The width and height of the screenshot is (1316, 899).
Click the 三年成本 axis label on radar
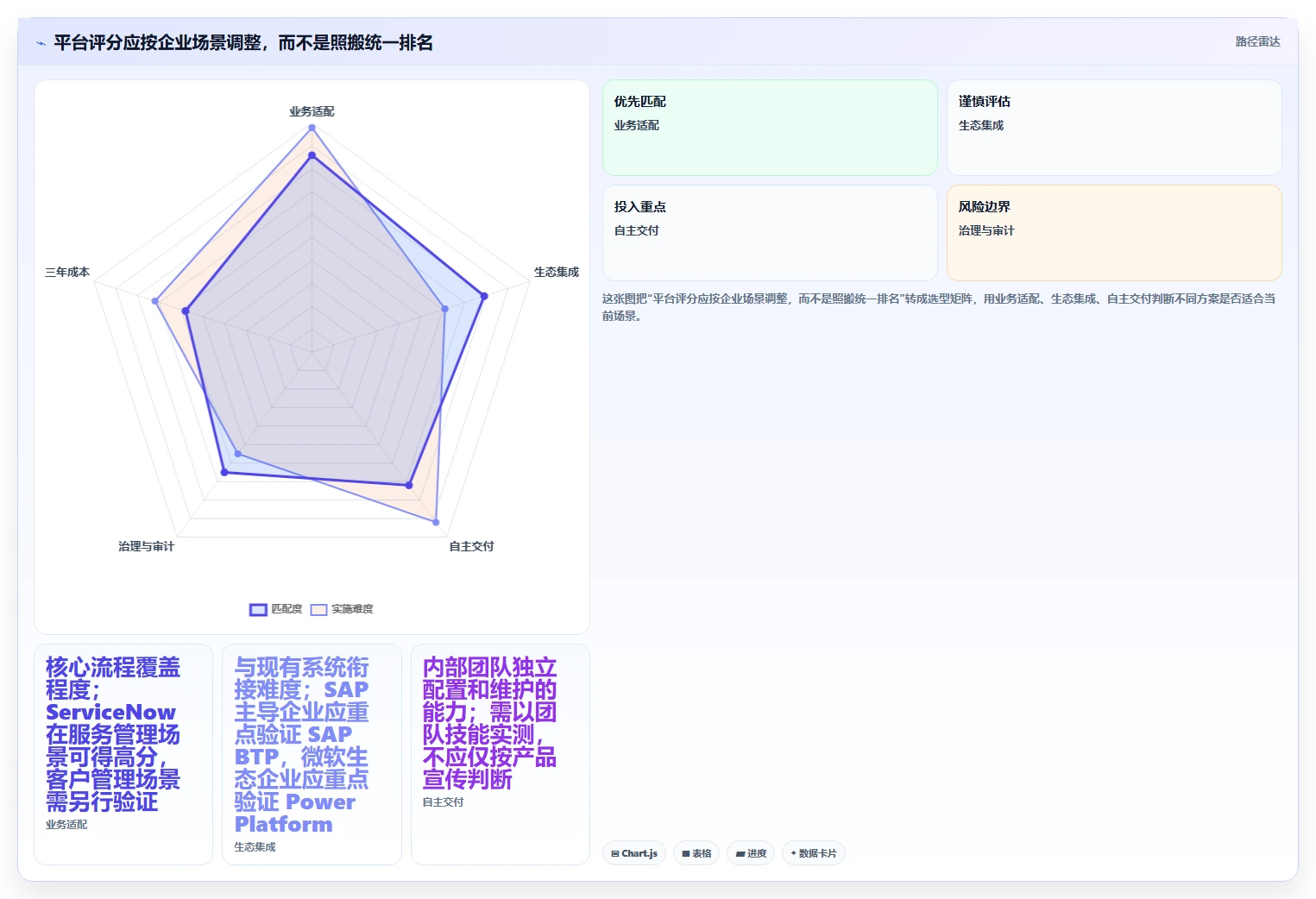67,272
